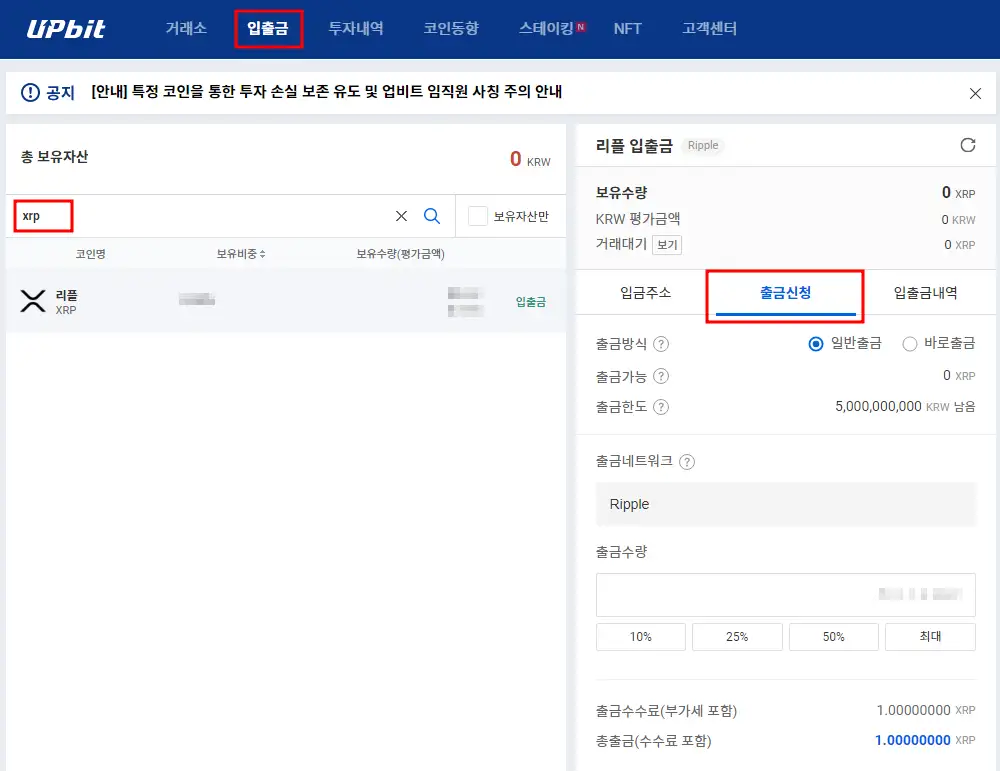This screenshot has width=1000, height=771.
Task: Click the XRP coin logo icon
Action: pyautogui.click(x=33, y=301)
